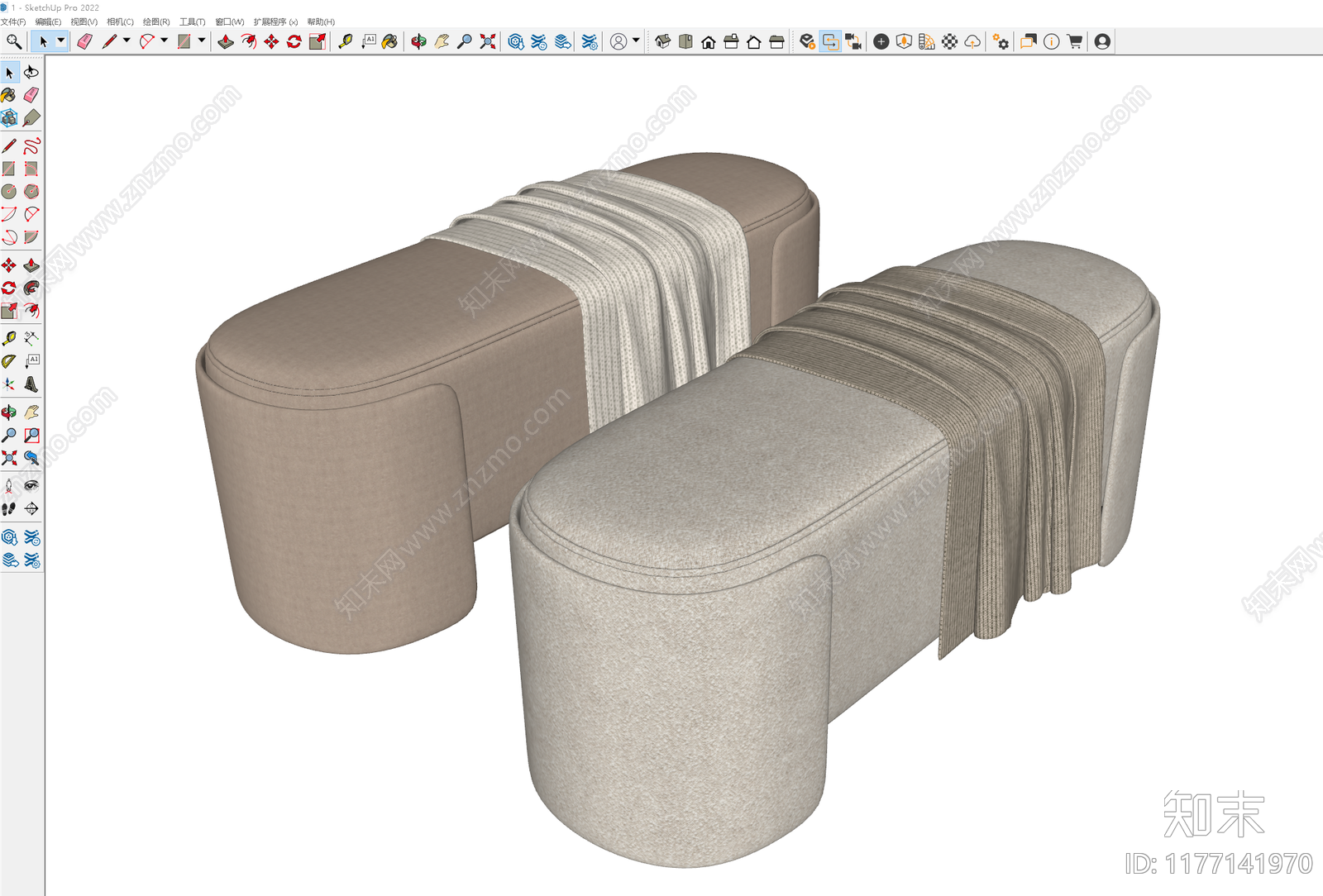Select the 3D Text tool in left toolbar

pos(31,384)
